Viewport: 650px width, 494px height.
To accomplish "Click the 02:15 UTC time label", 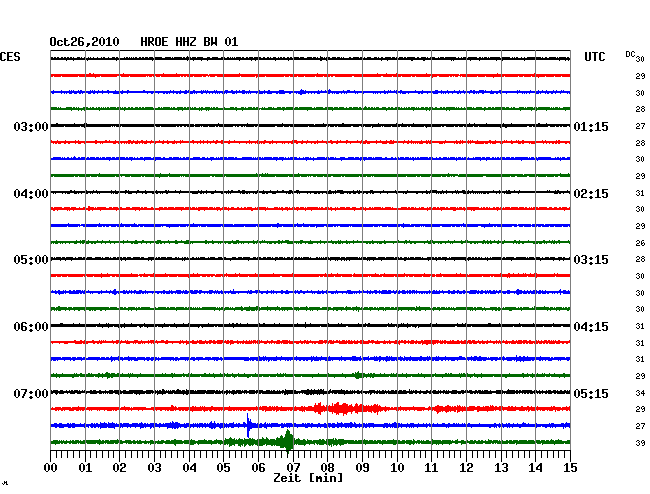I will (591, 194).
